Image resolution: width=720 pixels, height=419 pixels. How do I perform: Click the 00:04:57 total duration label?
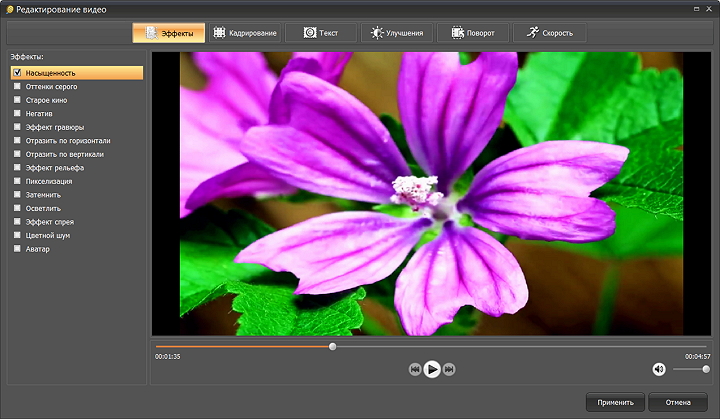coord(698,357)
